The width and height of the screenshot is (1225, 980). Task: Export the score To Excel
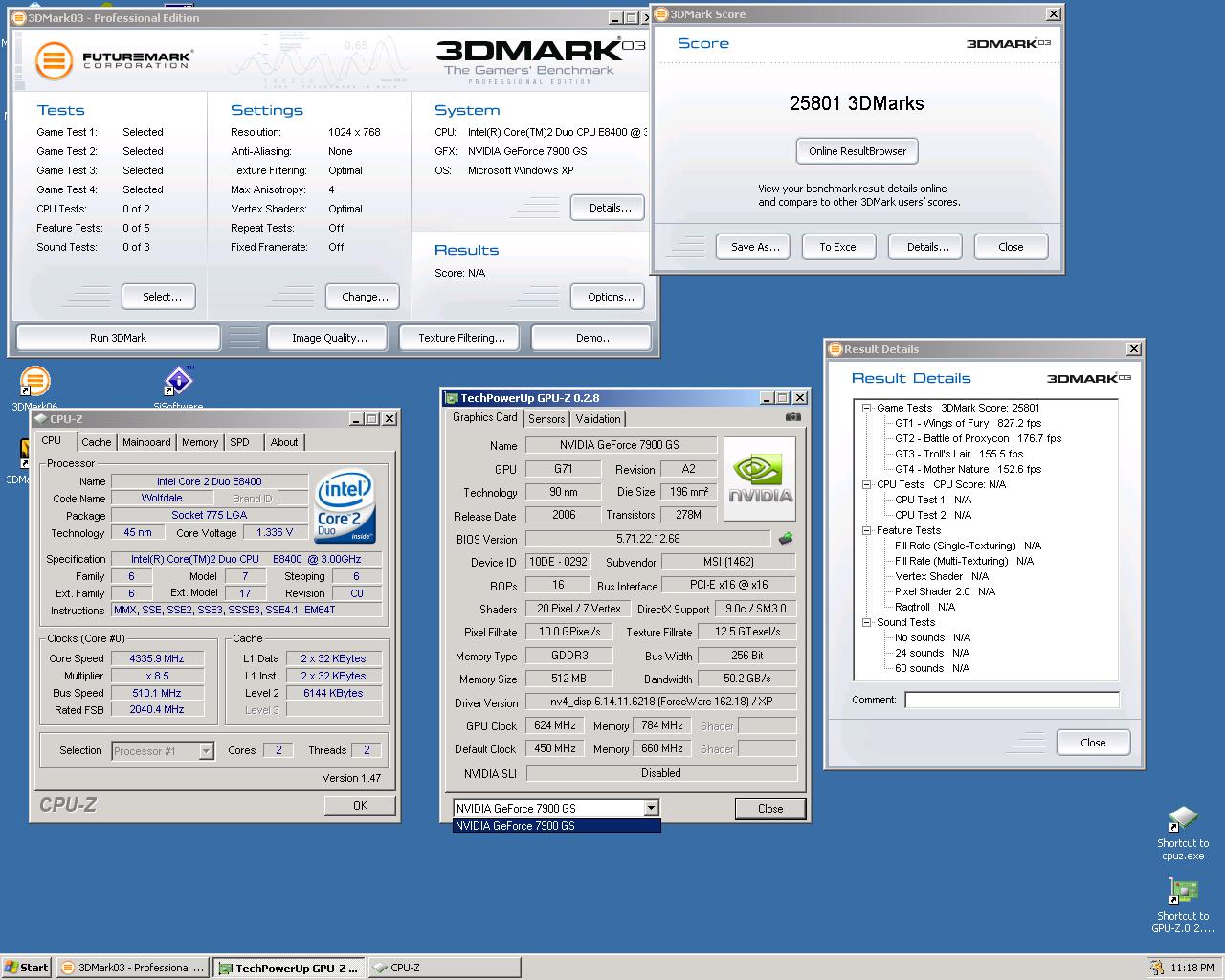point(838,247)
